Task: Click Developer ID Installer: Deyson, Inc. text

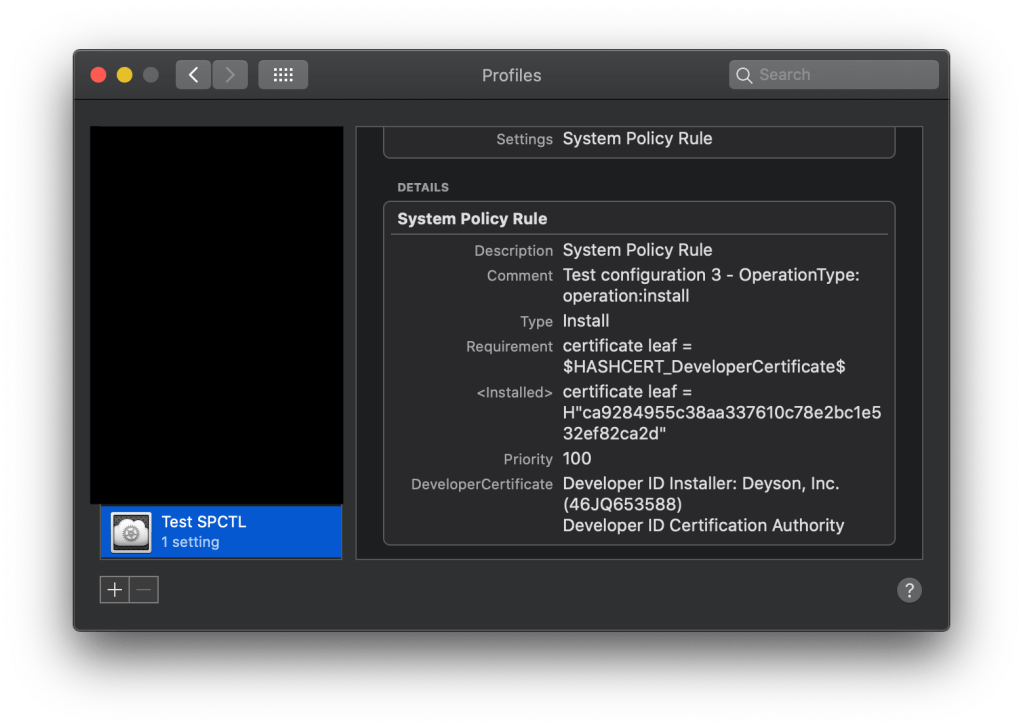Action: pyautogui.click(x=700, y=484)
